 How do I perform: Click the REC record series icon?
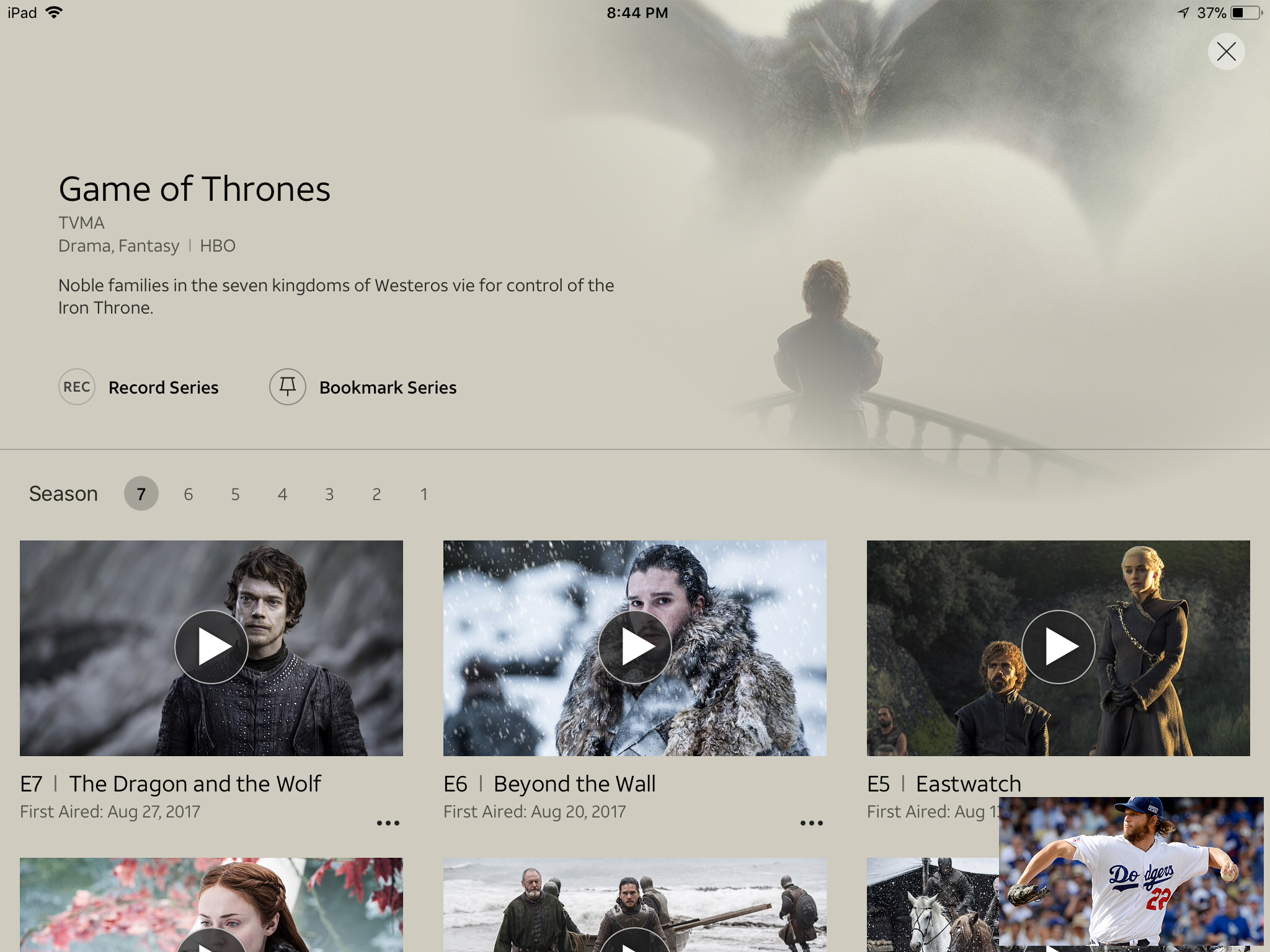(x=77, y=387)
